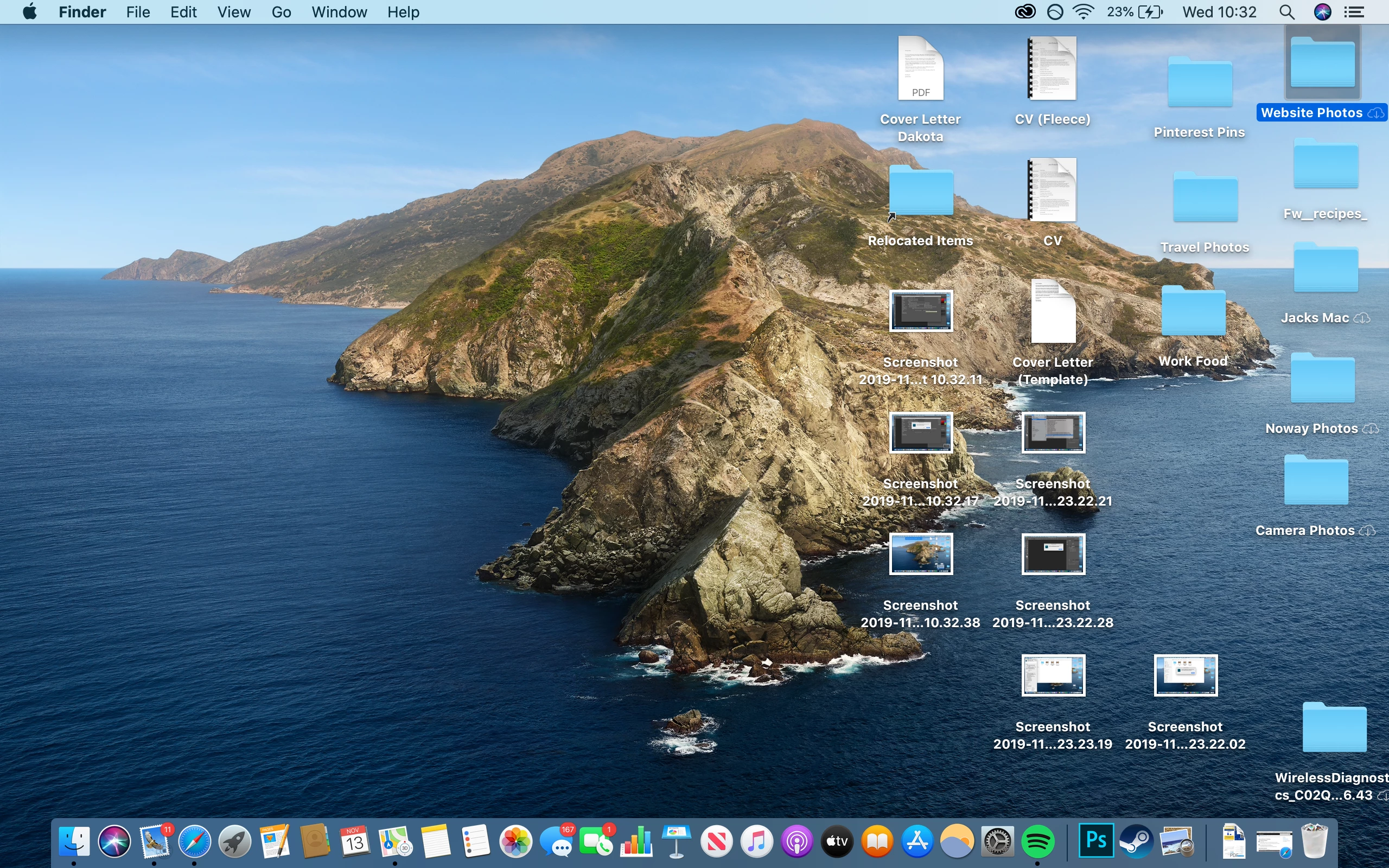Select the Screenshot 2019-11...10.32.38 thumbnail
Screen dimensions: 1389x868
pyautogui.click(x=921, y=553)
